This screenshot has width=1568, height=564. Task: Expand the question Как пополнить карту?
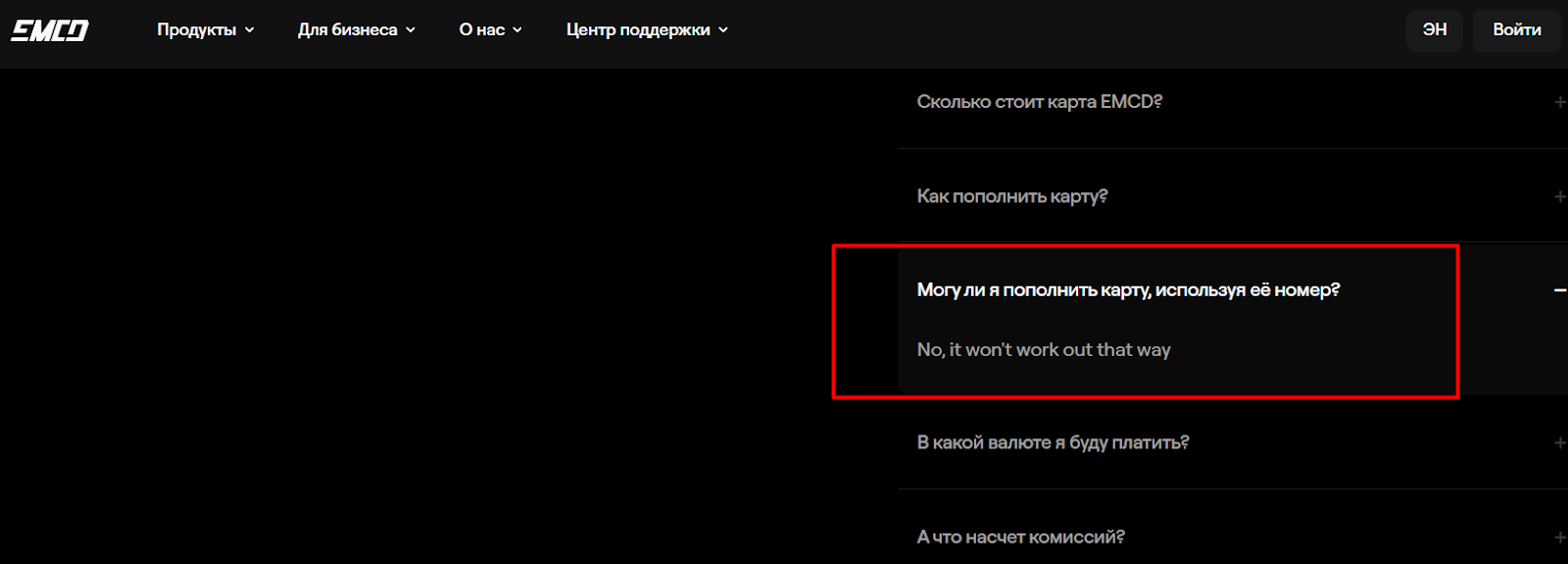tap(1011, 196)
